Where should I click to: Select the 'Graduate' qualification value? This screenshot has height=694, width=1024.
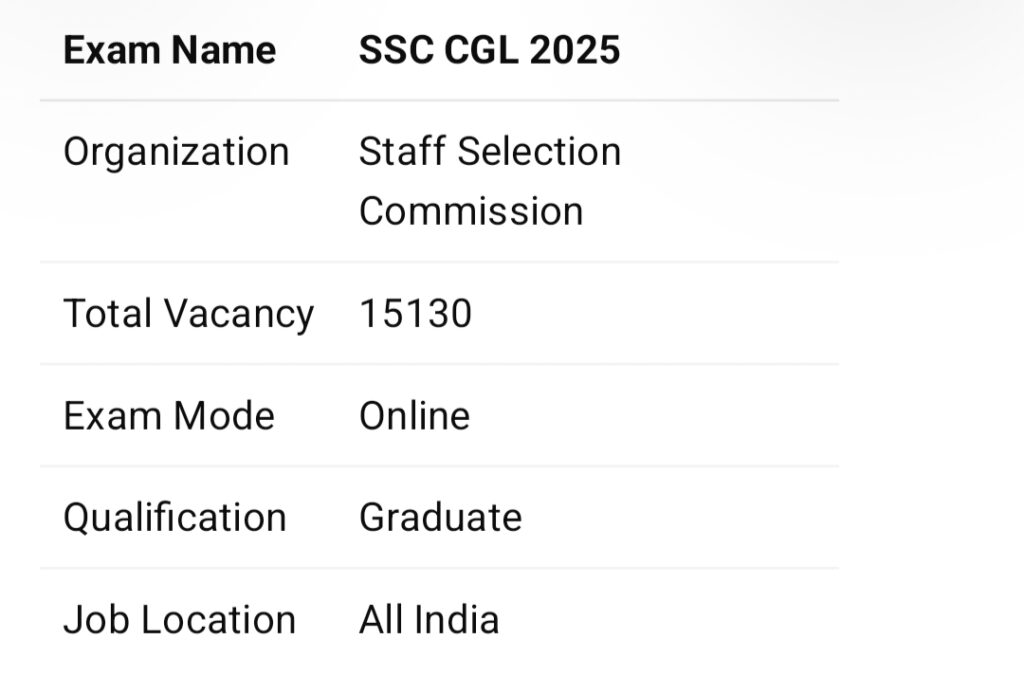(440, 518)
